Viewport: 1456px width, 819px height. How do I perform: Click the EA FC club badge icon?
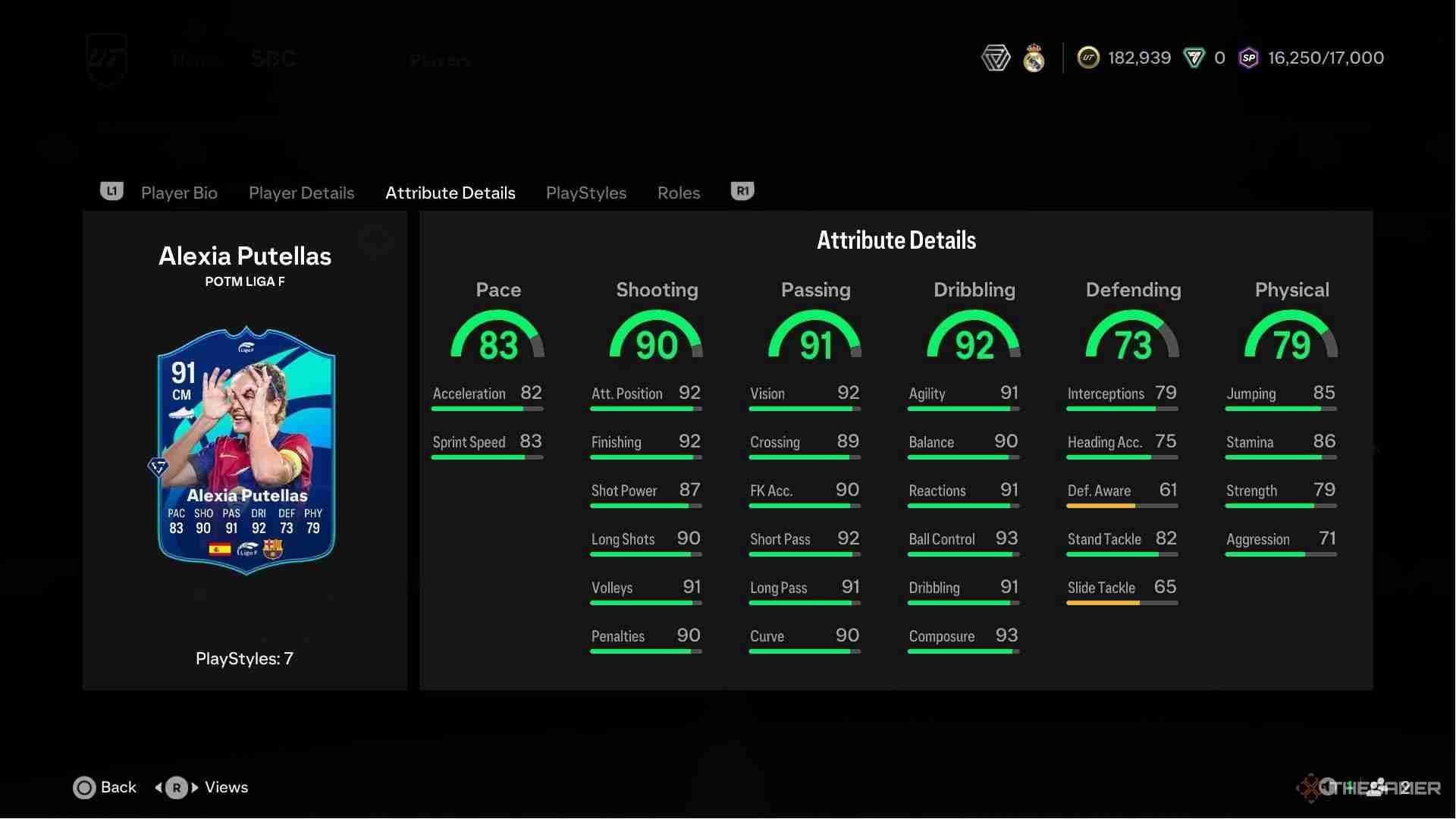point(996,58)
